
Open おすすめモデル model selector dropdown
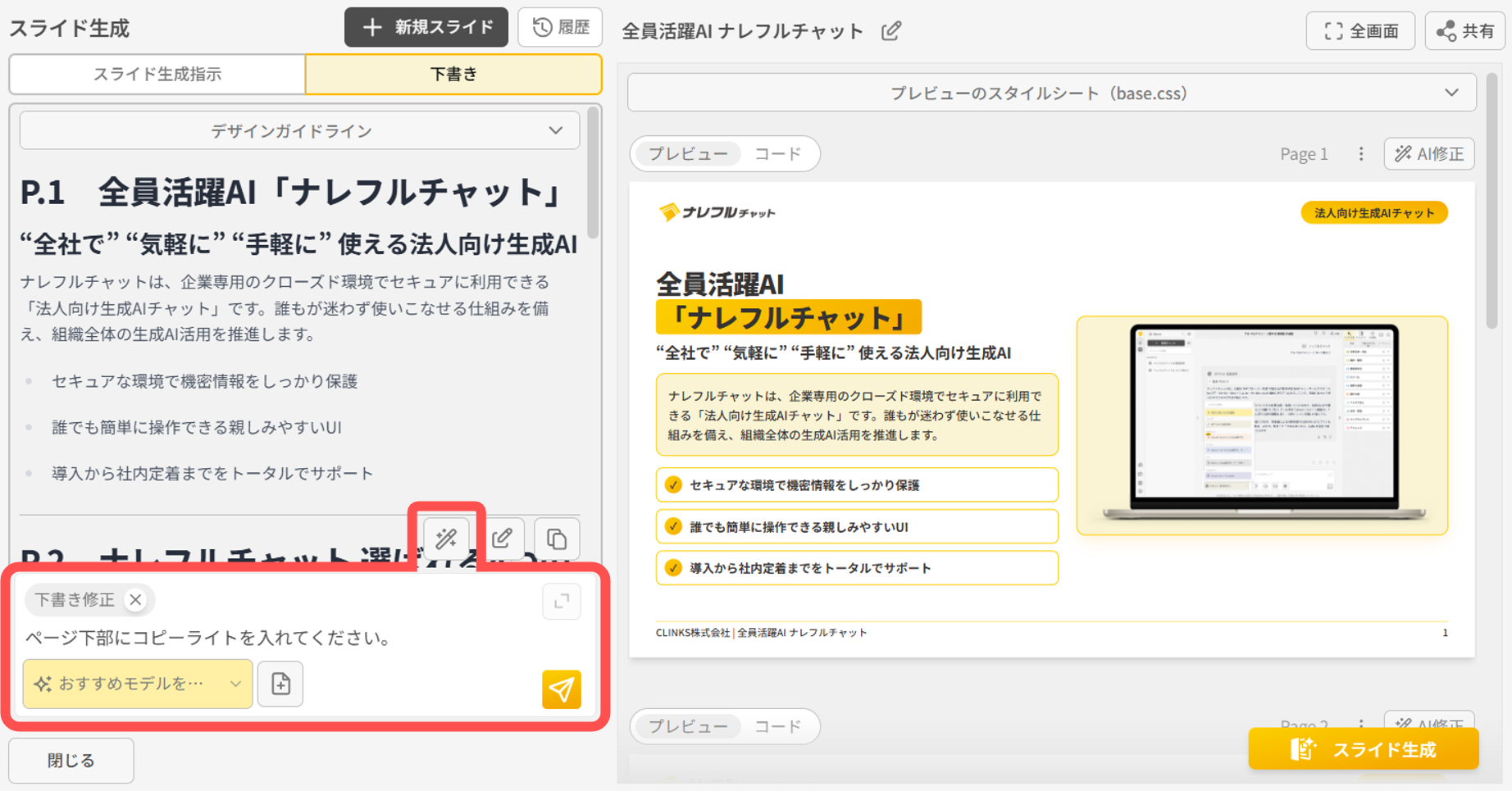138,684
